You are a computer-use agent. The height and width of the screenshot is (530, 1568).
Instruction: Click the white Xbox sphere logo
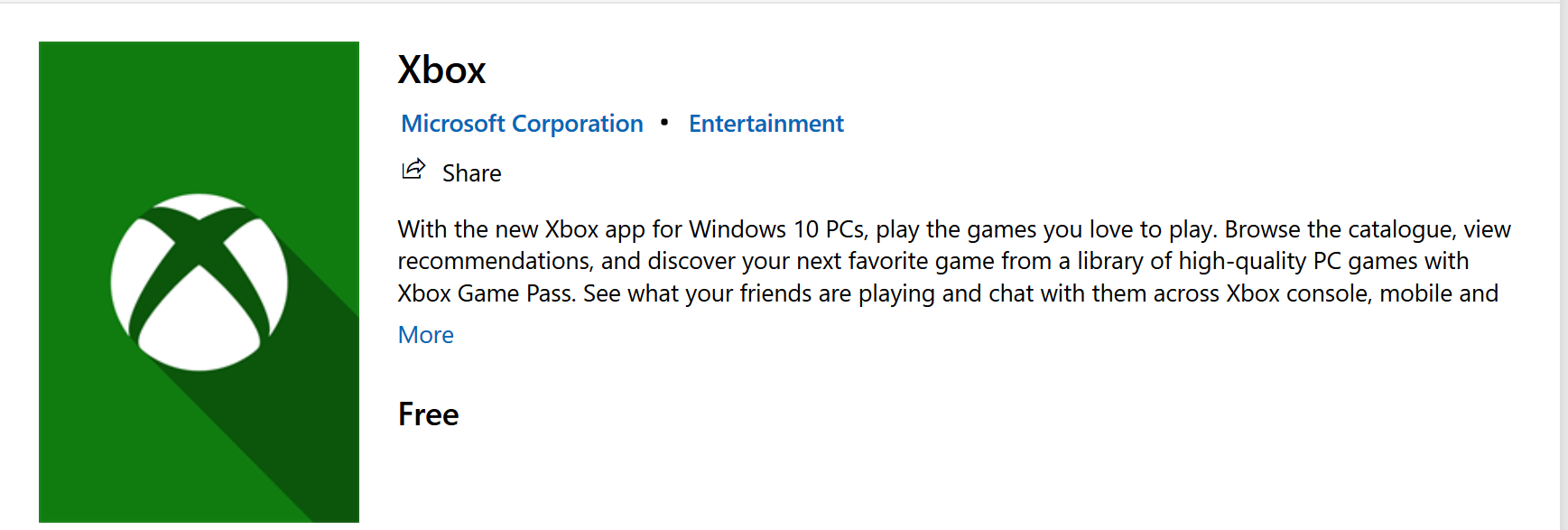tap(199, 282)
